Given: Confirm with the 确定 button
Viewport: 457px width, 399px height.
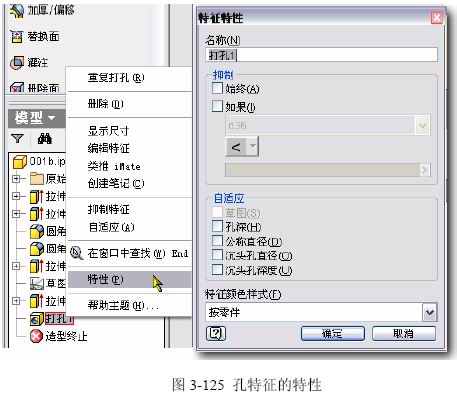Looking at the screenshot, I should [332, 333].
